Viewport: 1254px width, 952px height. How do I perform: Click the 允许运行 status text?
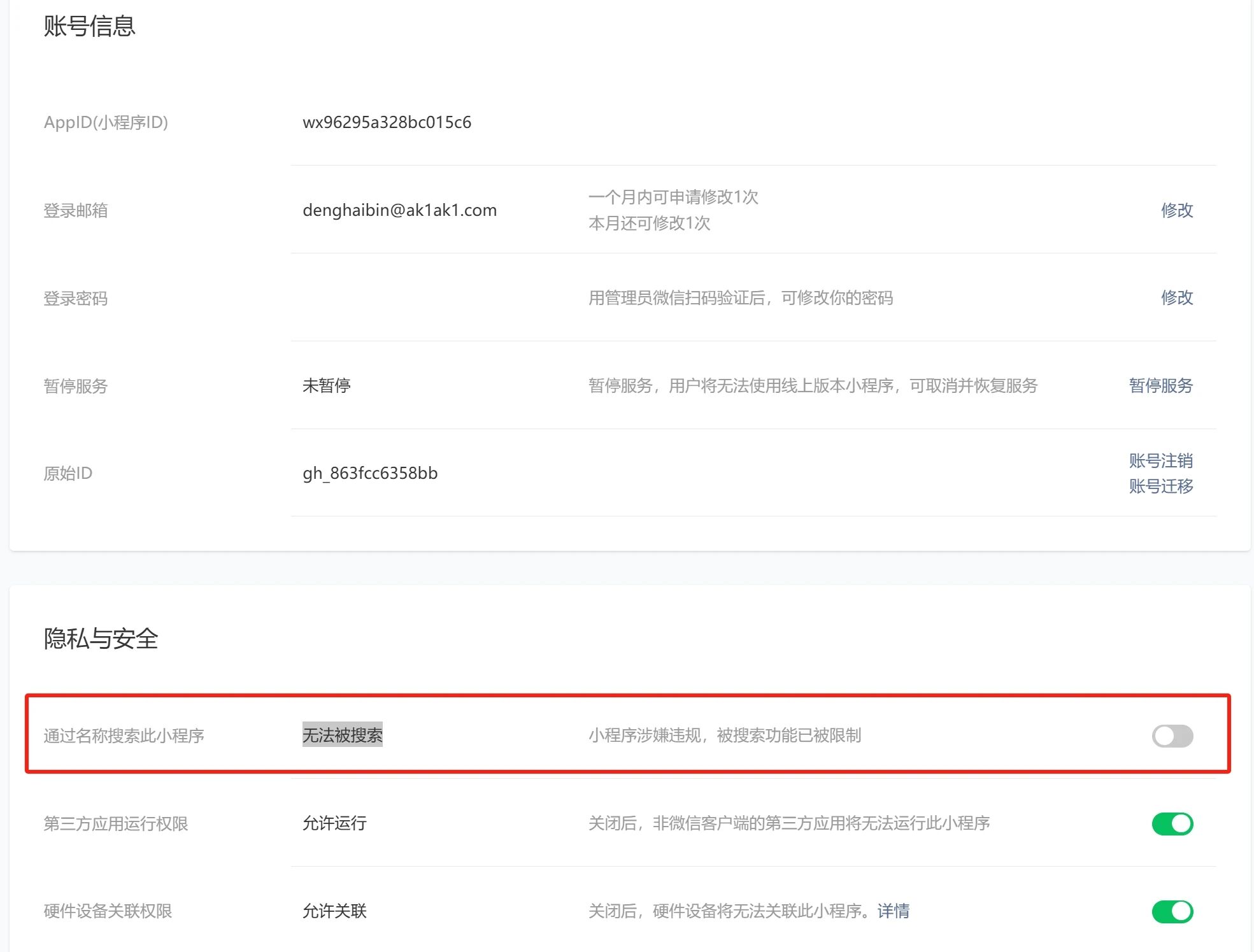pyautogui.click(x=334, y=823)
